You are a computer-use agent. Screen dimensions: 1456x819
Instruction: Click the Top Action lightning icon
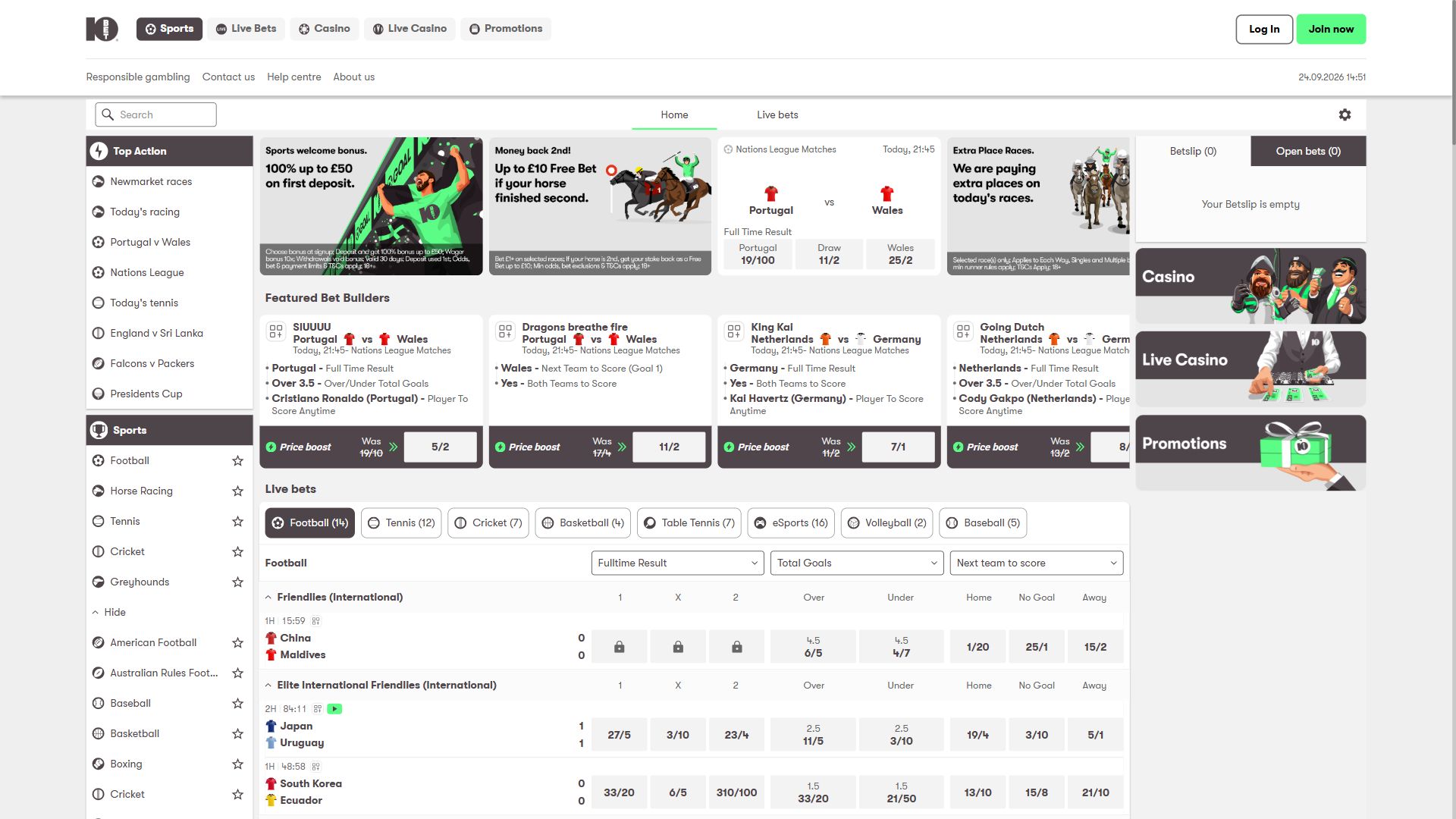coord(99,151)
